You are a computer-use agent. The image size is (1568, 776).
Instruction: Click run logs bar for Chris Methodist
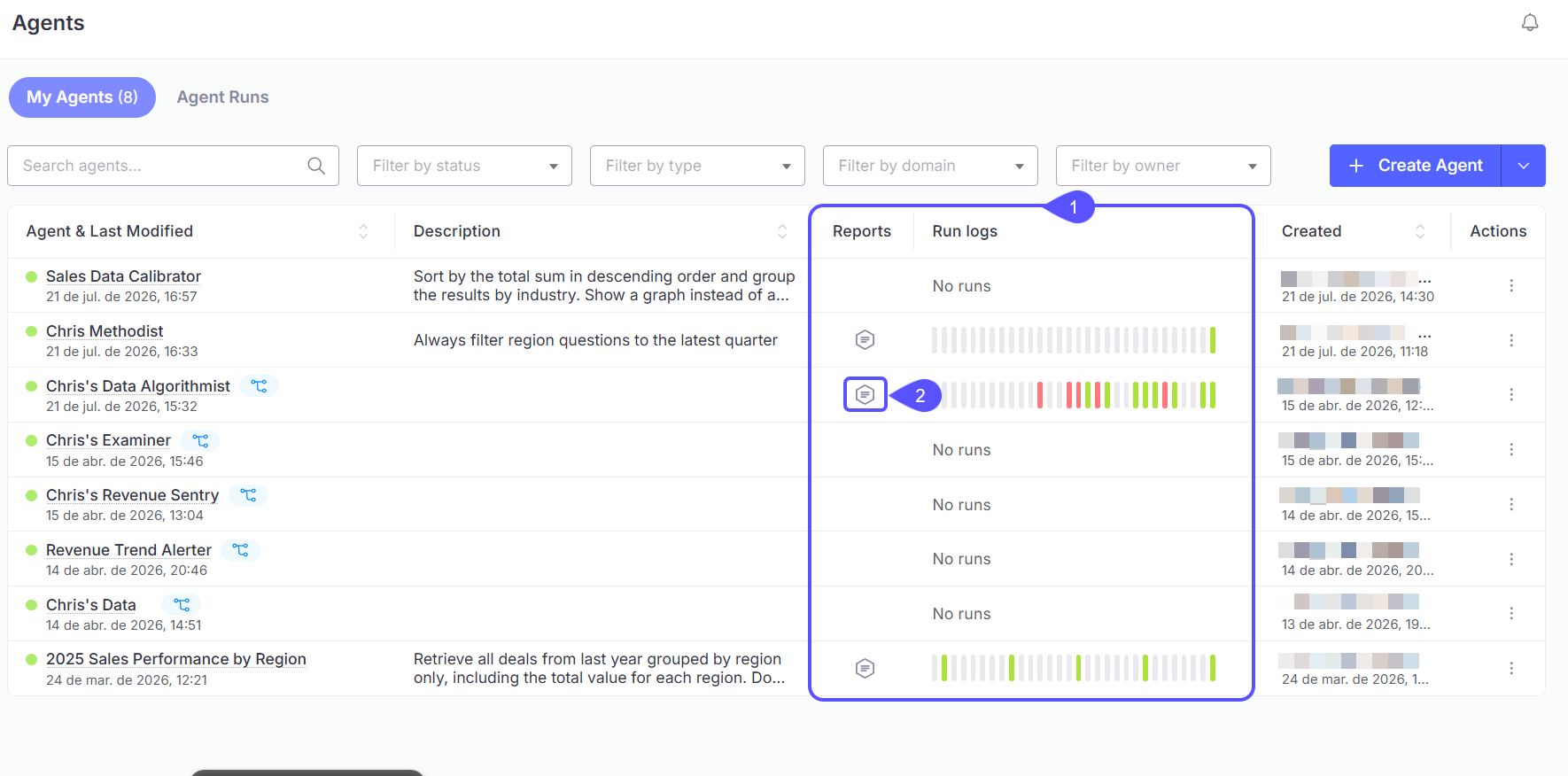coord(1074,340)
